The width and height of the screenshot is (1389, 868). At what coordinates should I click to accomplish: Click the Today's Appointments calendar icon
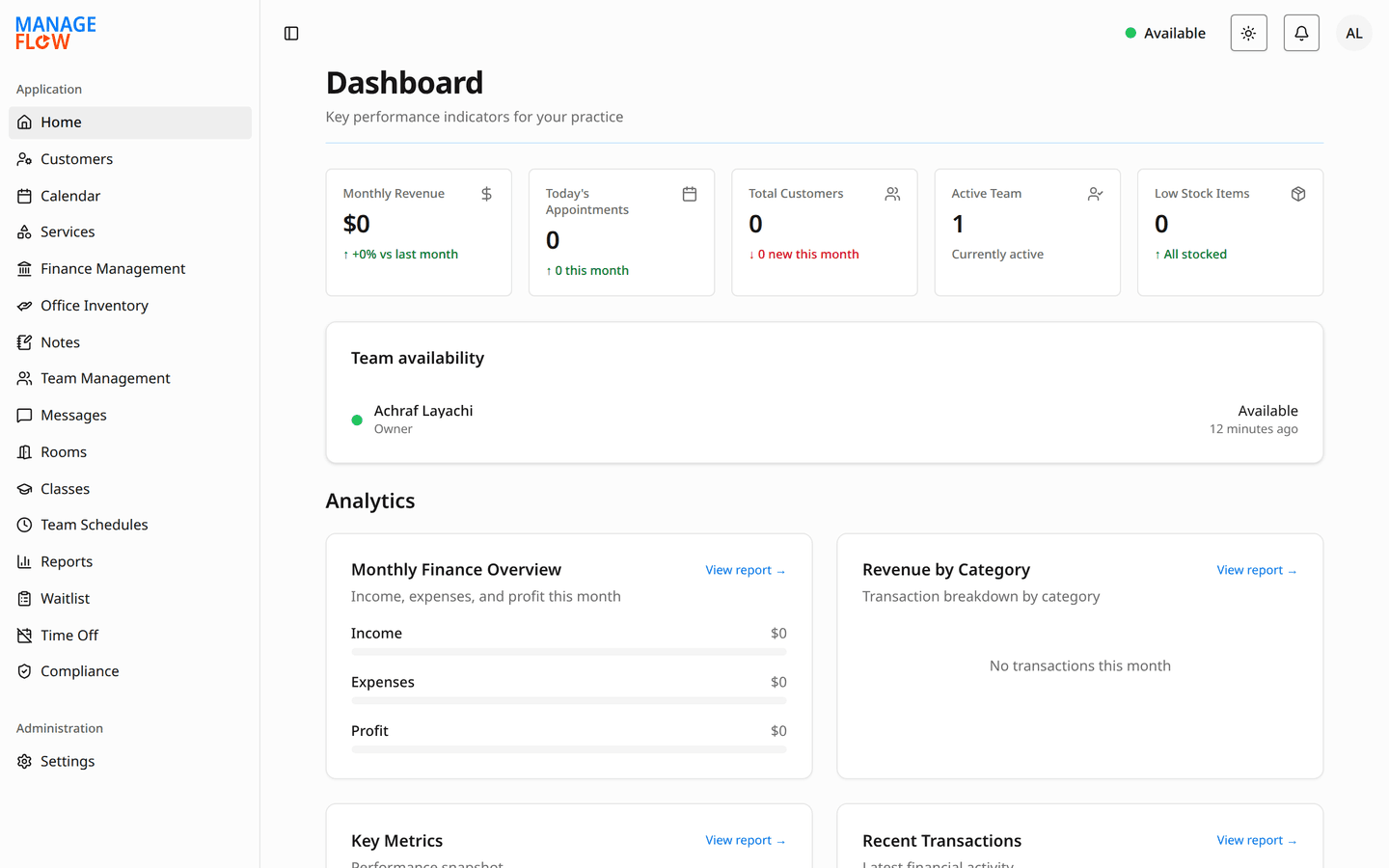pyautogui.click(x=690, y=194)
